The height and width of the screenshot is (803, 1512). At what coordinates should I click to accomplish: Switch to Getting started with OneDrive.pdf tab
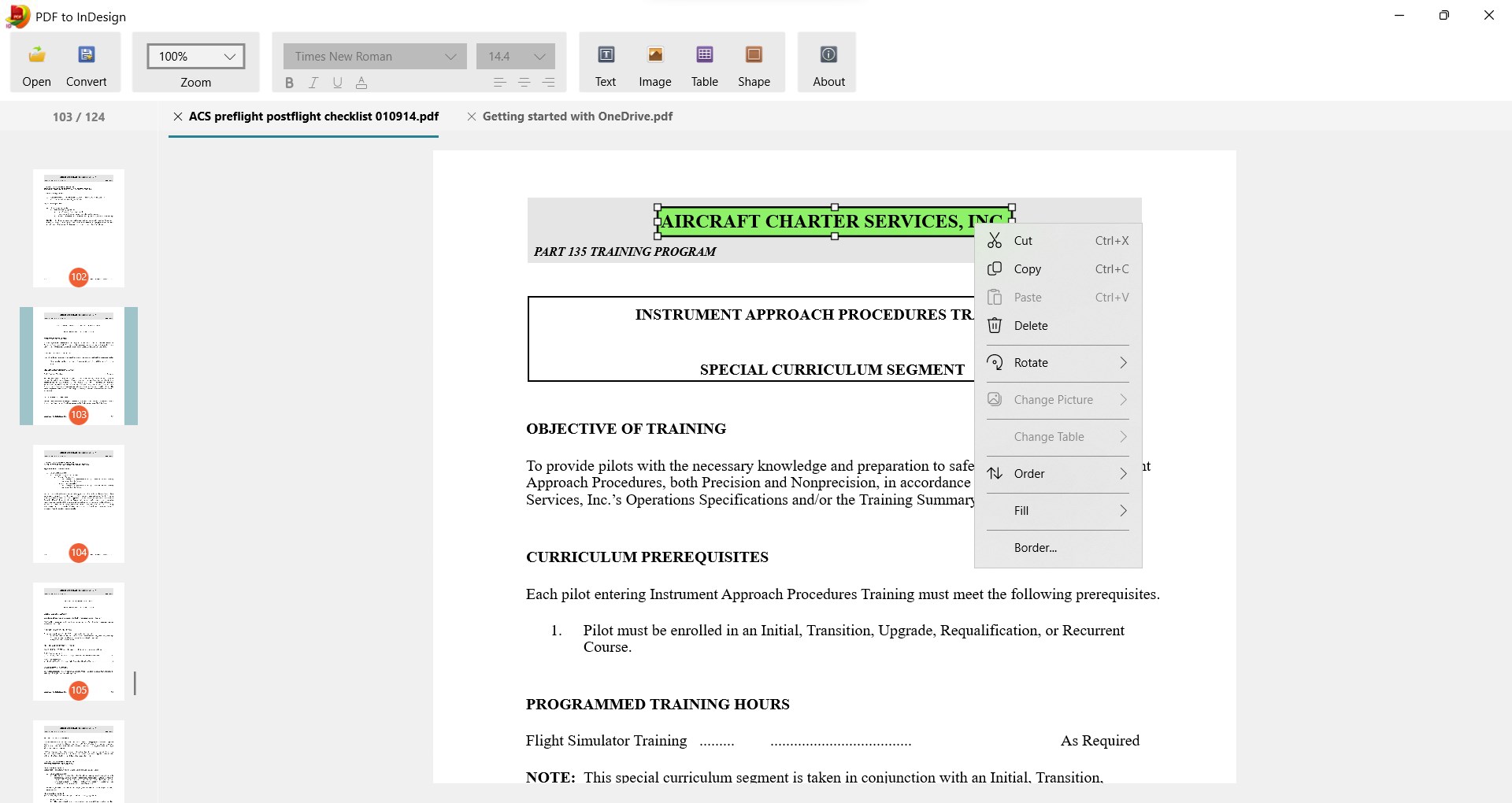coord(577,117)
